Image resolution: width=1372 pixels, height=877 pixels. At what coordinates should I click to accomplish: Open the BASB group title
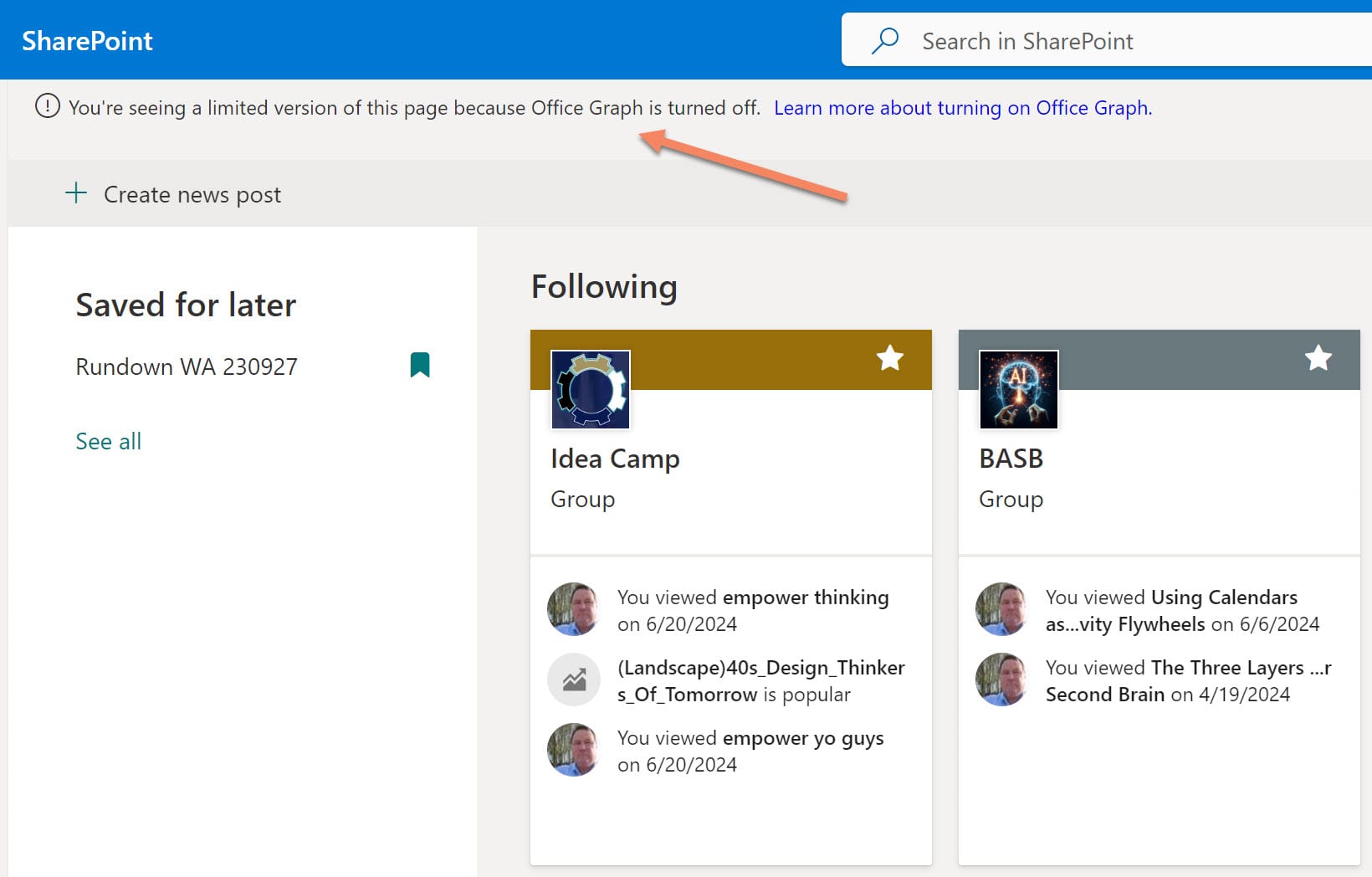pos(1011,459)
